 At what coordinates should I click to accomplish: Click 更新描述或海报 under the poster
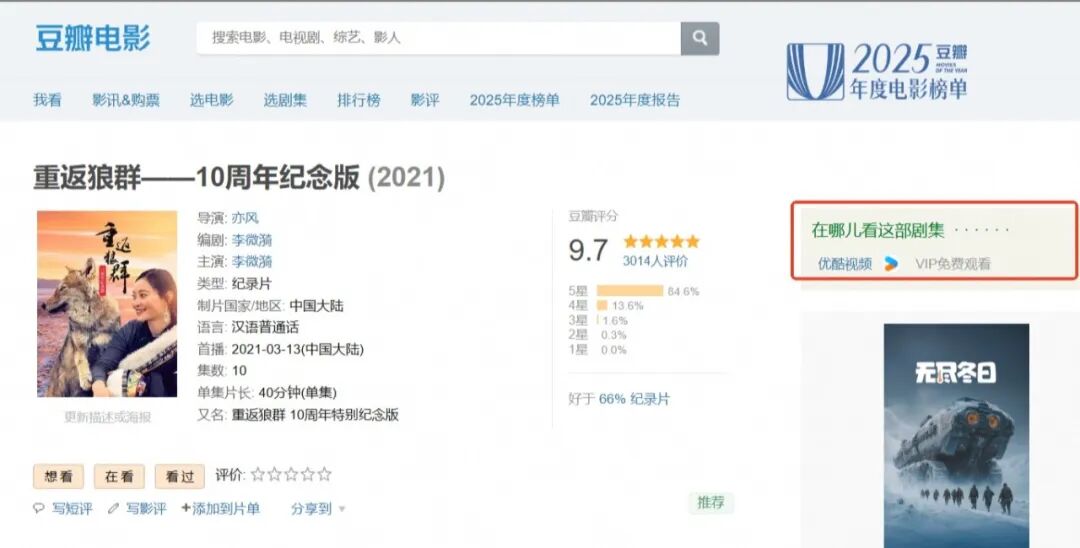pos(107,417)
